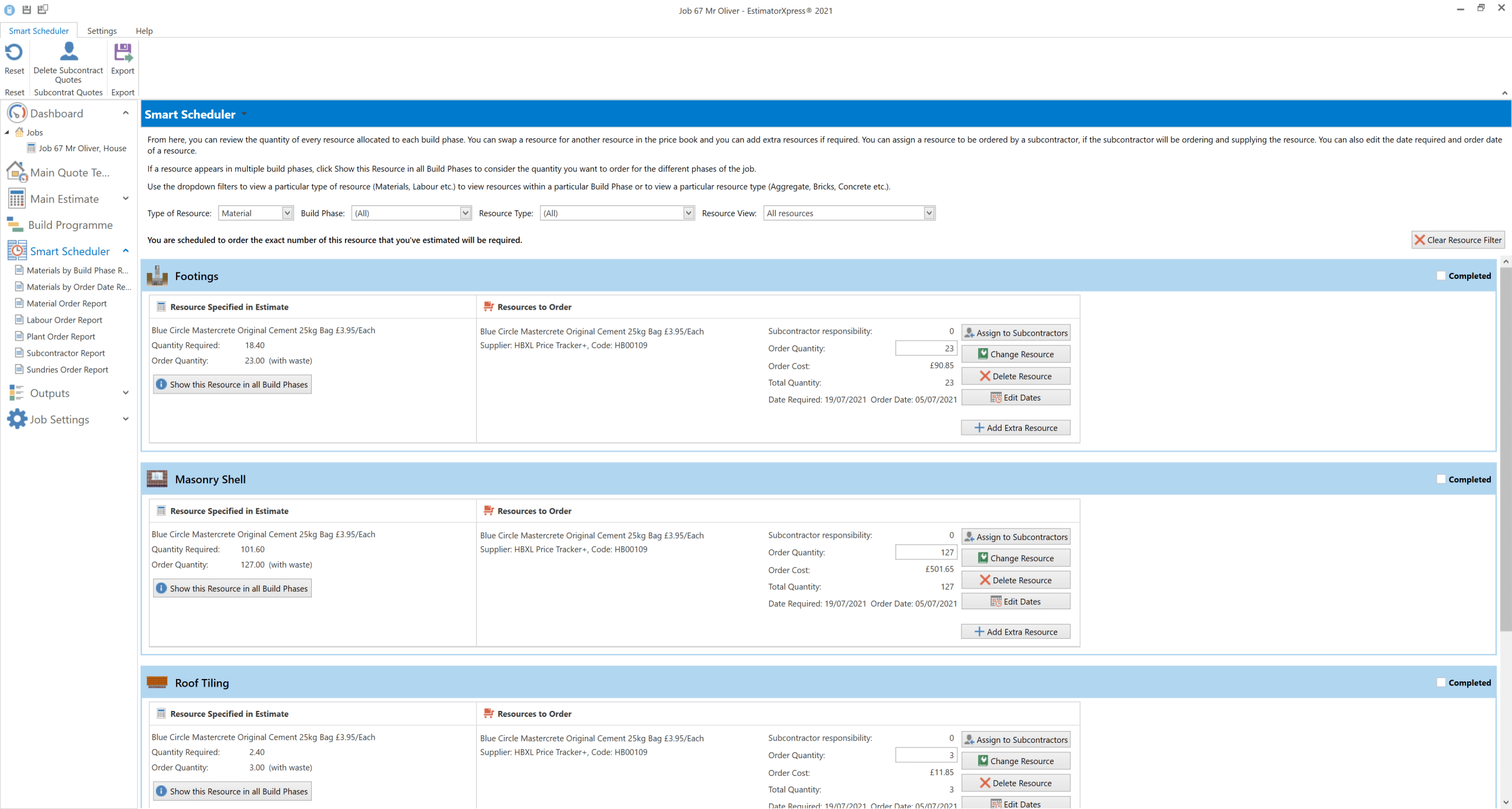Open Job Settings gear icon
1512x809 pixels.
(17, 419)
